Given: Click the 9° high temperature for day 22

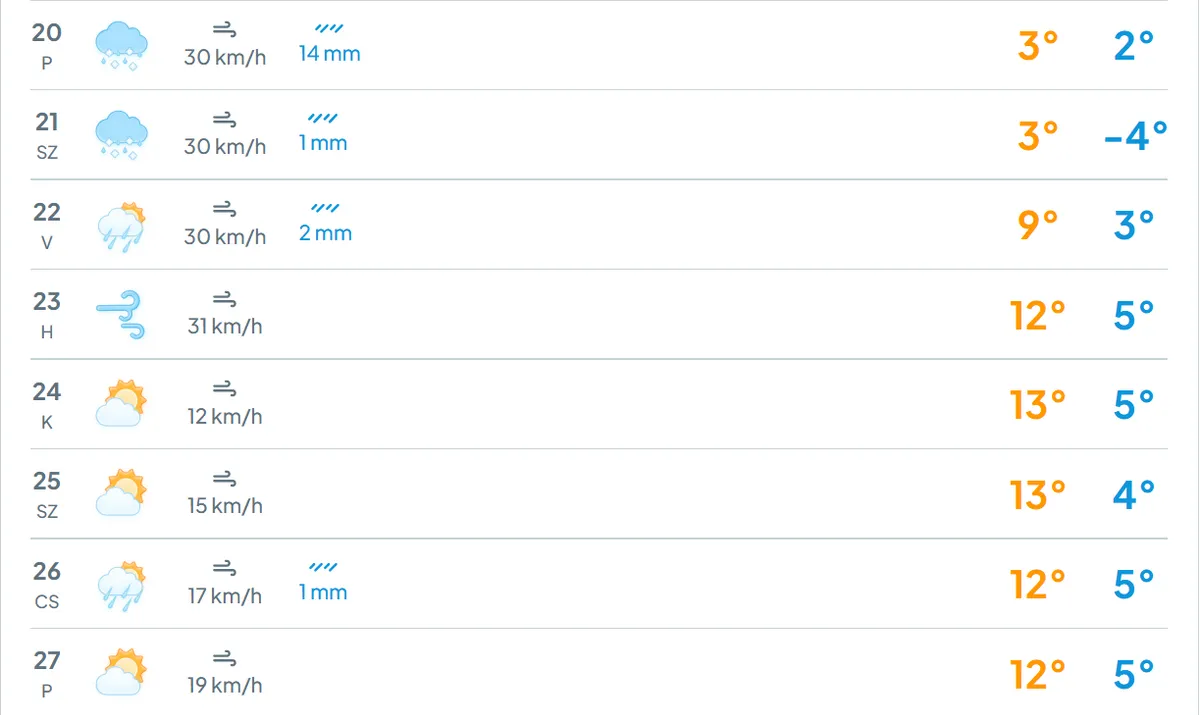Looking at the screenshot, I should pos(1037,226).
